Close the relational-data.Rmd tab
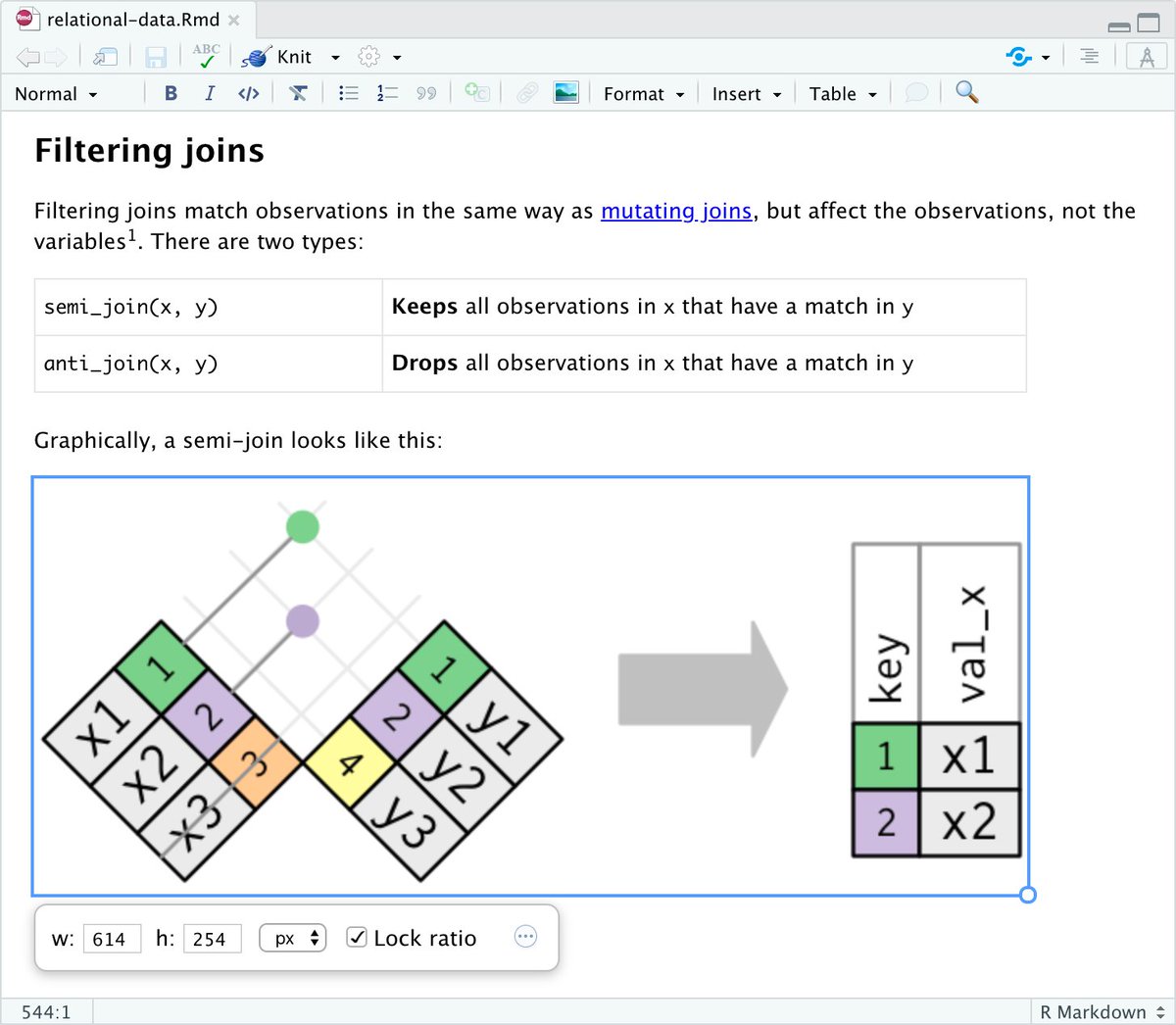Viewport: 1176px width, 1025px height. click(233, 20)
